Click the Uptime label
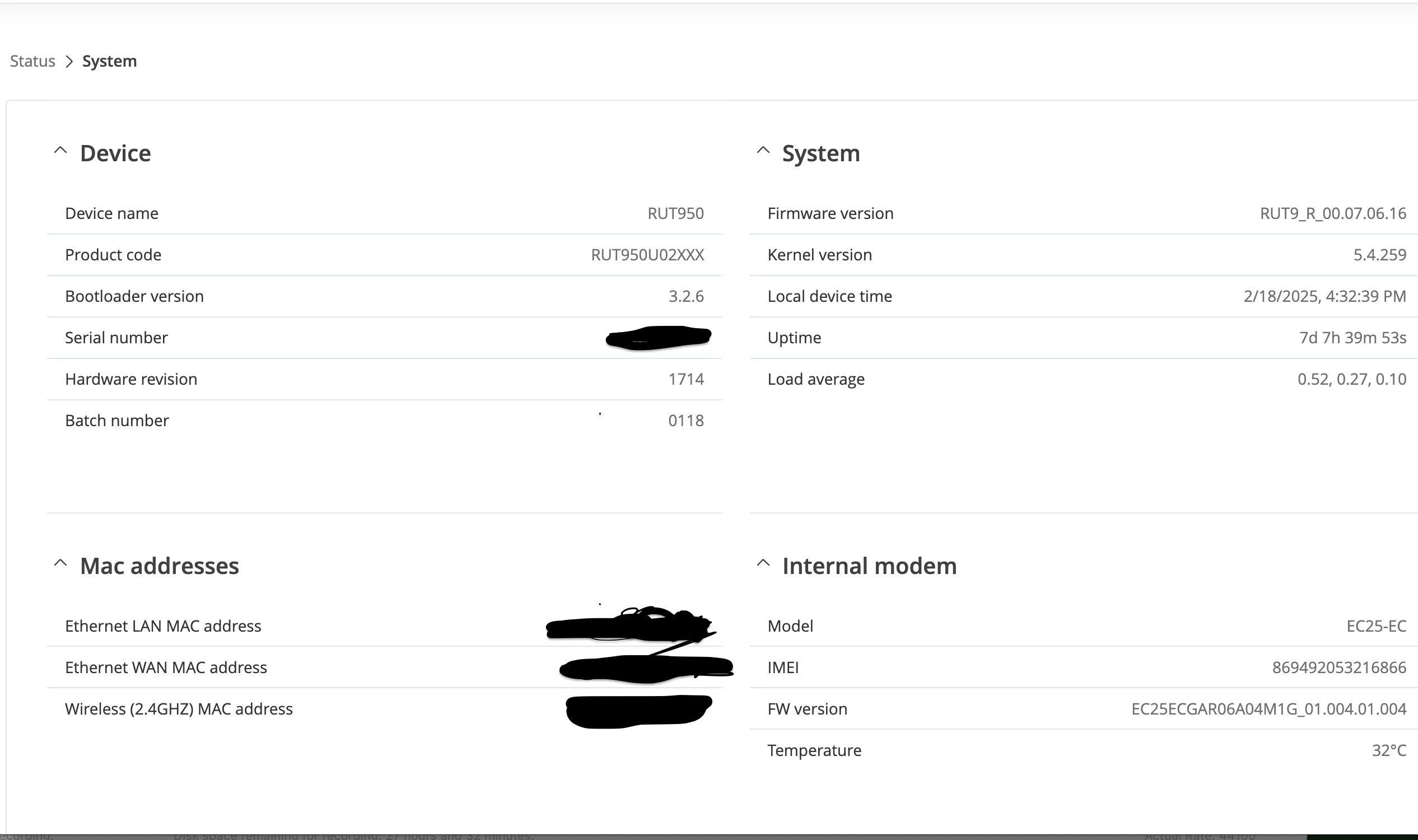 [794, 338]
